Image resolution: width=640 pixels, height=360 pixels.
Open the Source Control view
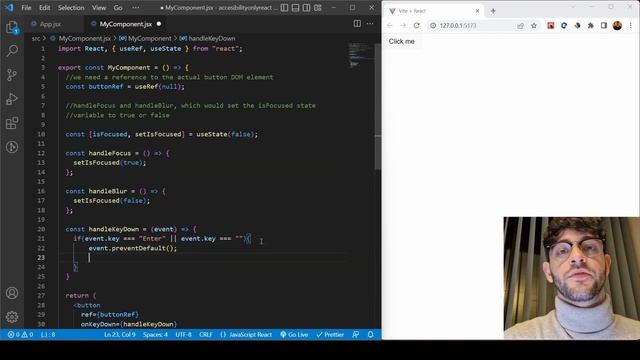coord(12,75)
